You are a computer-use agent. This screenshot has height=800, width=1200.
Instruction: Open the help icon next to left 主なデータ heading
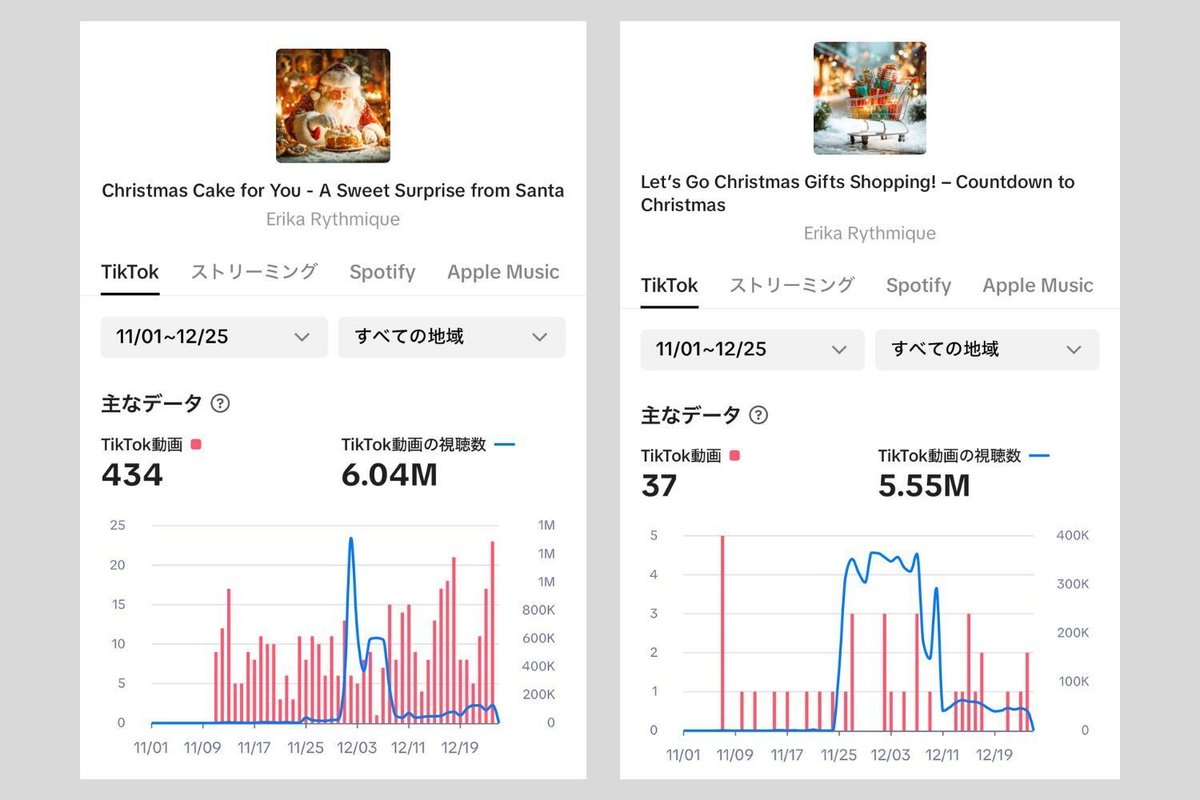(x=221, y=403)
